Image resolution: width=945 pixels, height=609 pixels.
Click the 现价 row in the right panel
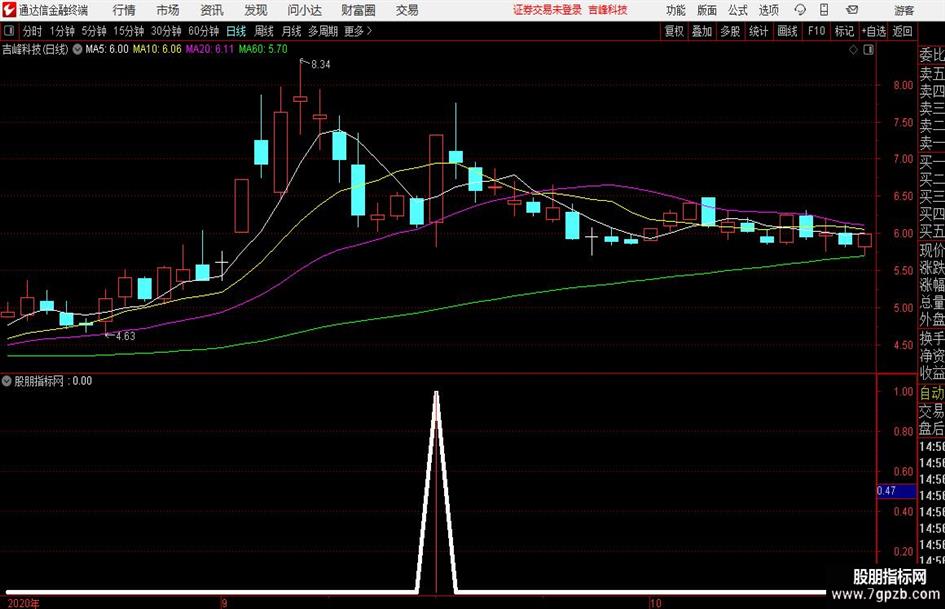coord(932,250)
